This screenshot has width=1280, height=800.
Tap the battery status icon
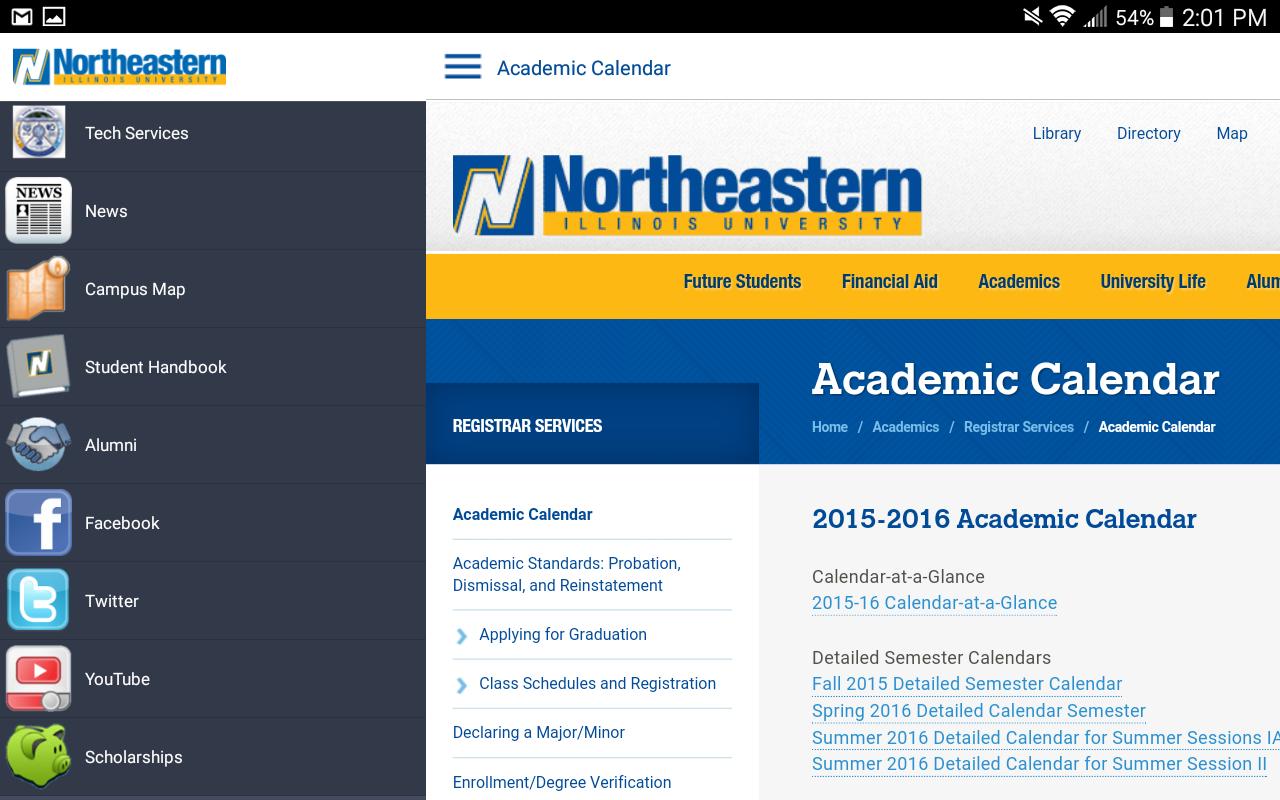click(x=1166, y=16)
